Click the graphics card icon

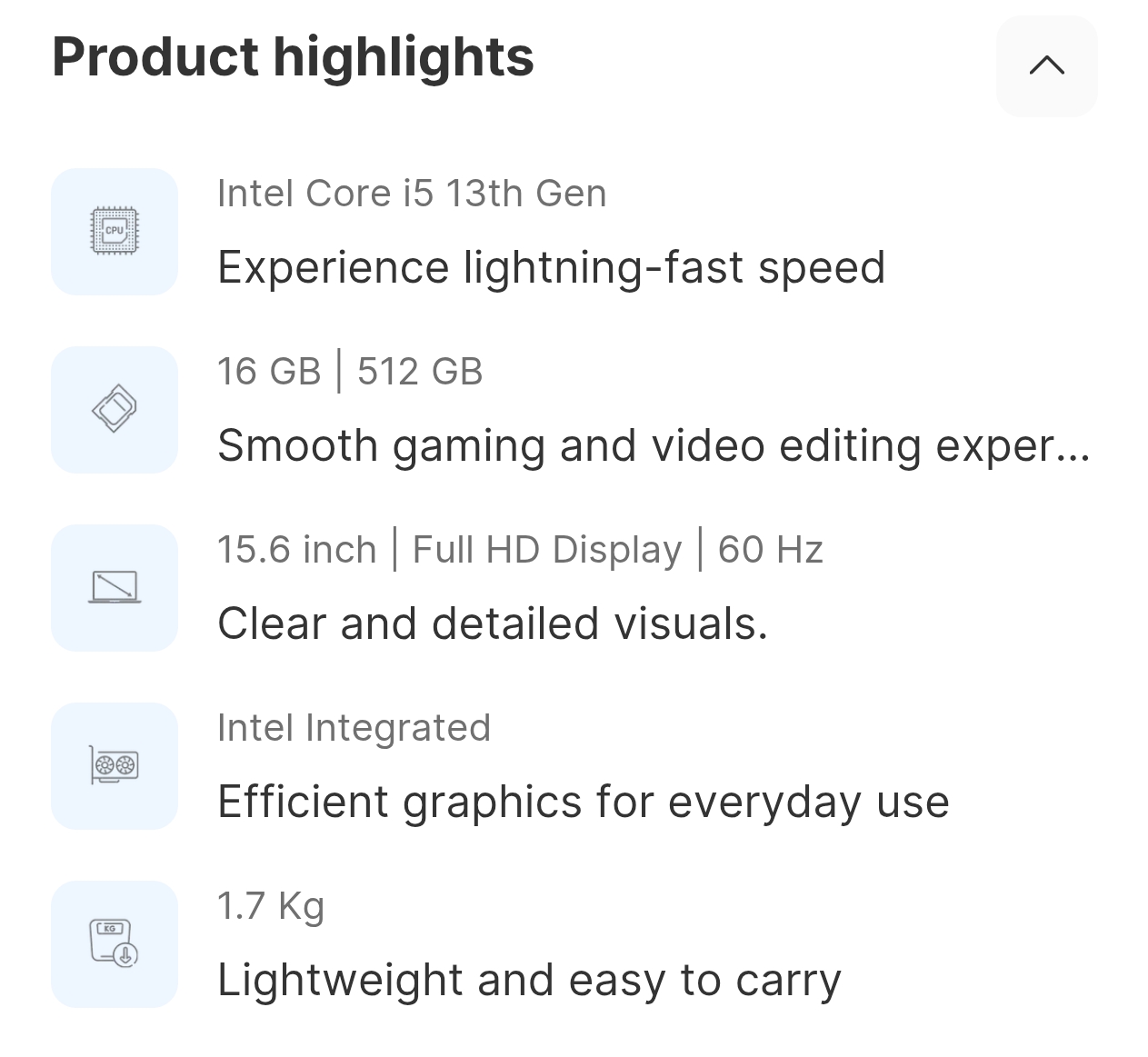(x=115, y=765)
